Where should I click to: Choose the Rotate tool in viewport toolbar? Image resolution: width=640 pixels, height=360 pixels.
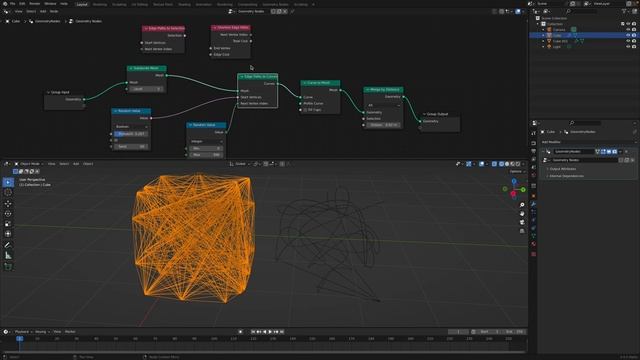pos(8,213)
